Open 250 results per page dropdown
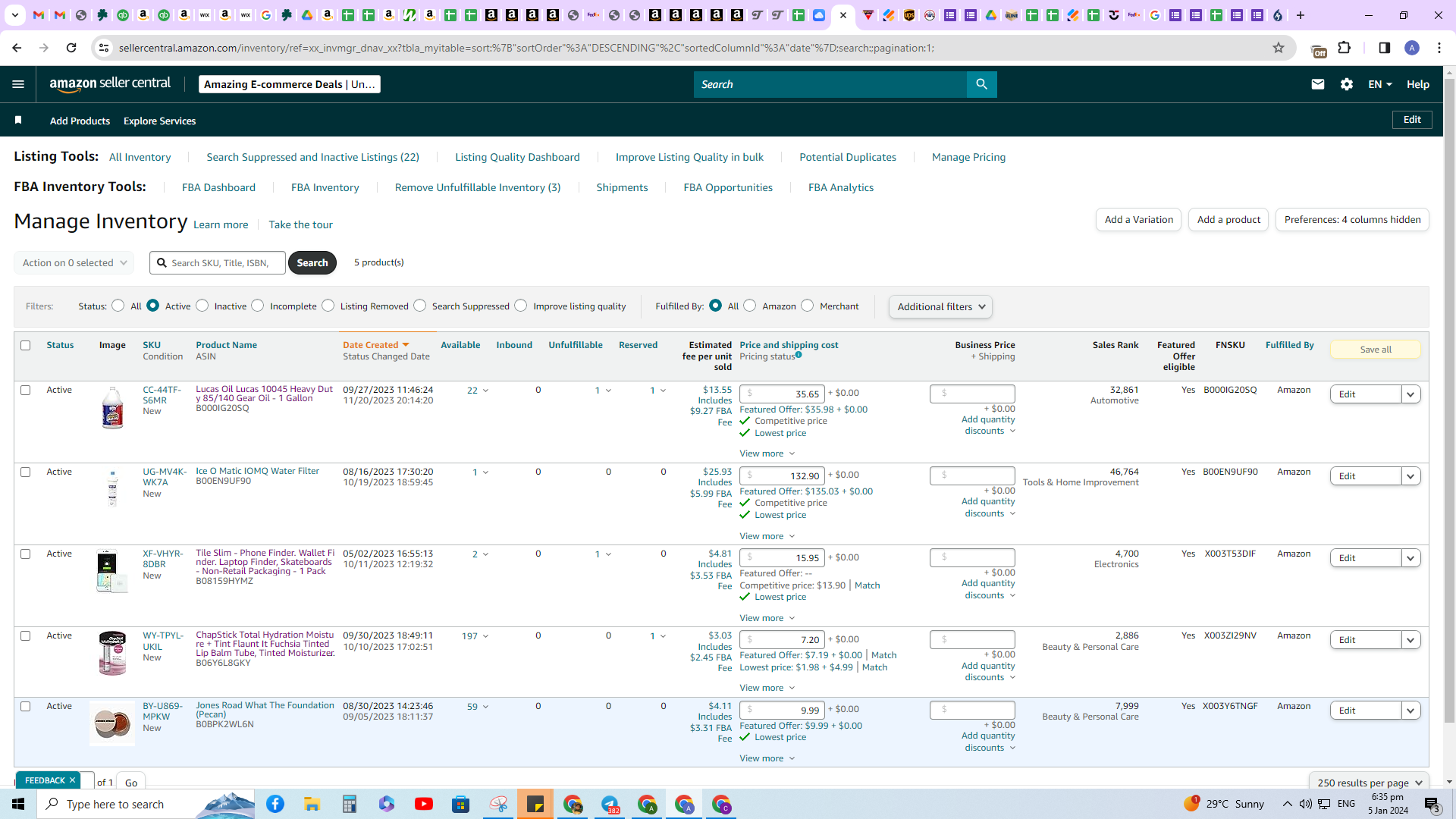Viewport: 1456px width, 819px height. coord(1369,783)
